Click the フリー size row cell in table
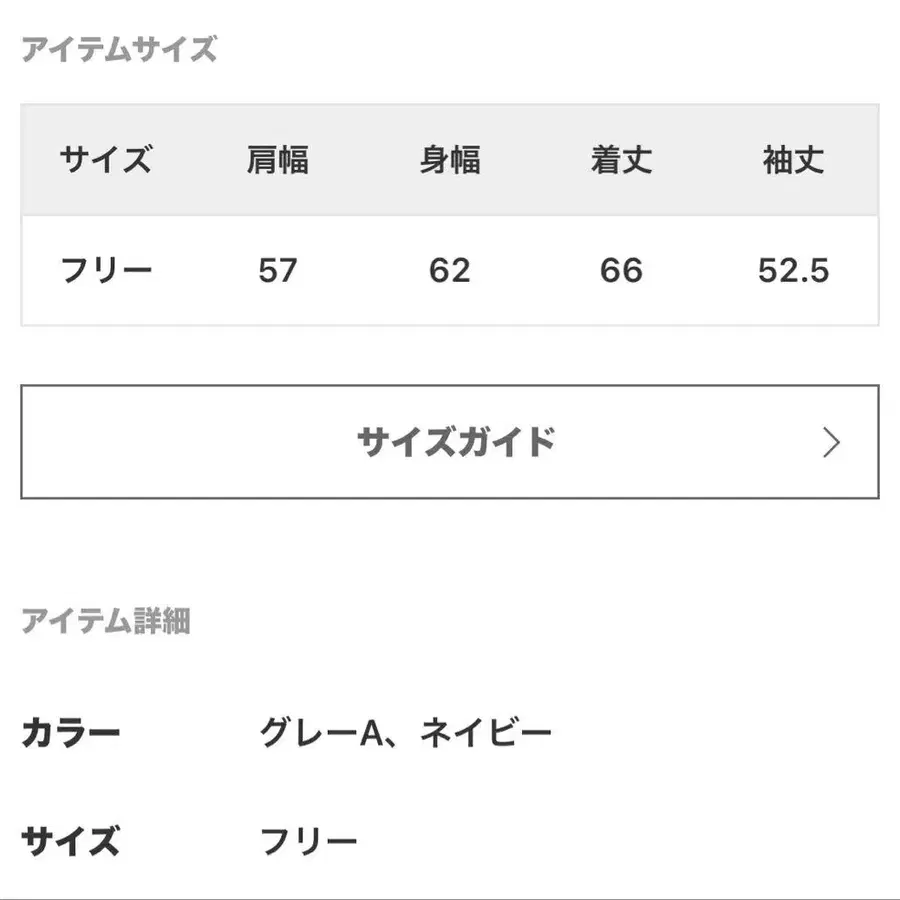The width and height of the screenshot is (900, 900). 106,271
